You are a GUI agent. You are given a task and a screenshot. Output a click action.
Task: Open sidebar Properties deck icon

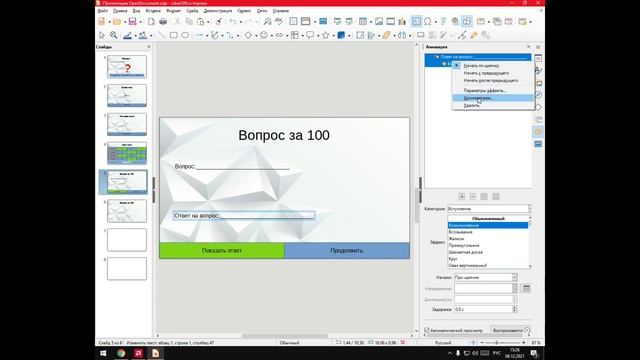coord(538,58)
